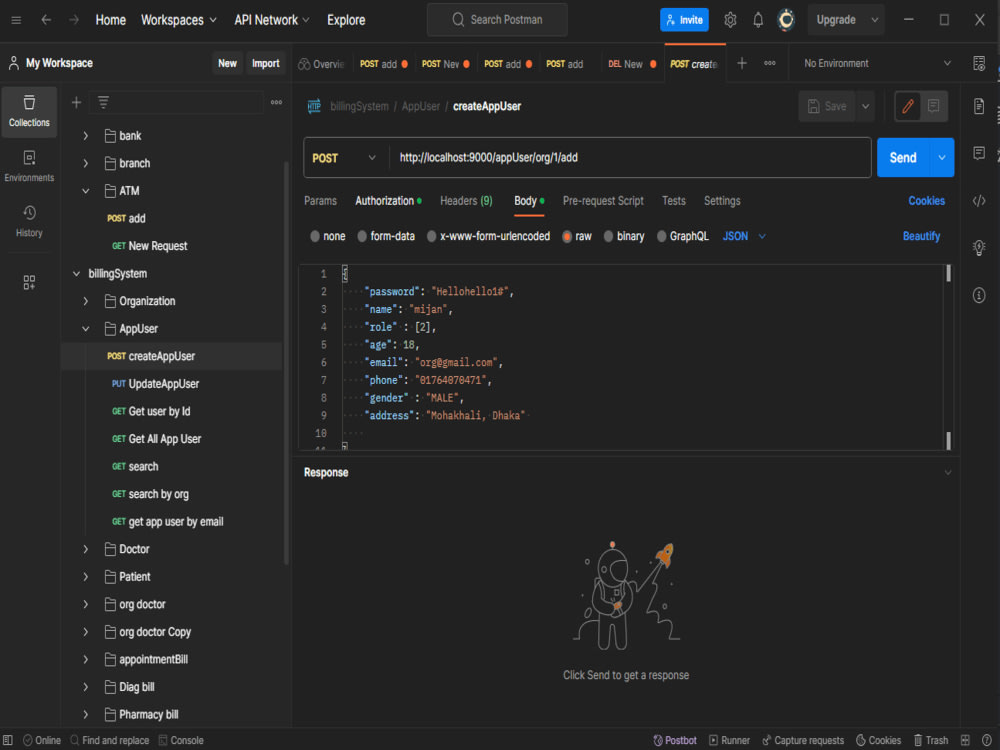Open the configure workspace sidebar icon
The width and height of the screenshot is (1000, 750).
[29, 282]
